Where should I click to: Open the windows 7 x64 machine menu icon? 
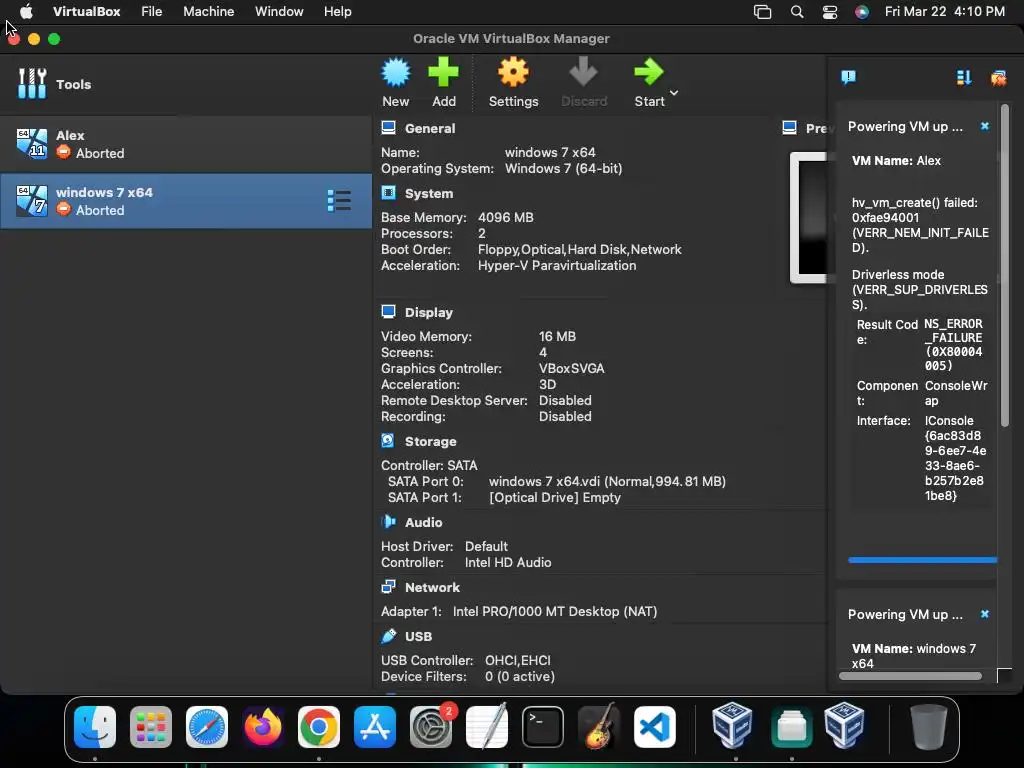(x=339, y=200)
